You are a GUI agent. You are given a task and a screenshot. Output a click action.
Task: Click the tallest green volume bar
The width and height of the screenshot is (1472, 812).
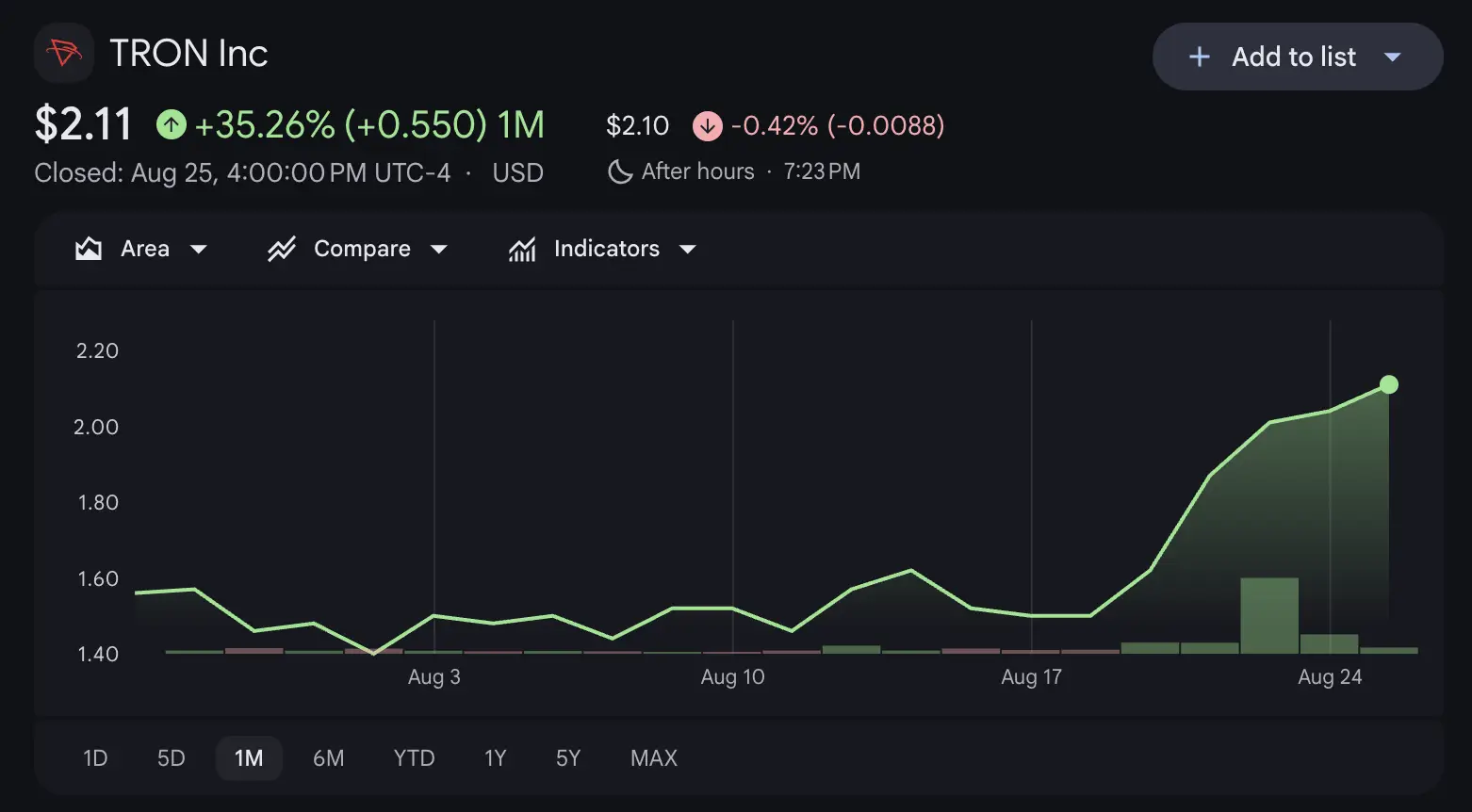click(1269, 615)
